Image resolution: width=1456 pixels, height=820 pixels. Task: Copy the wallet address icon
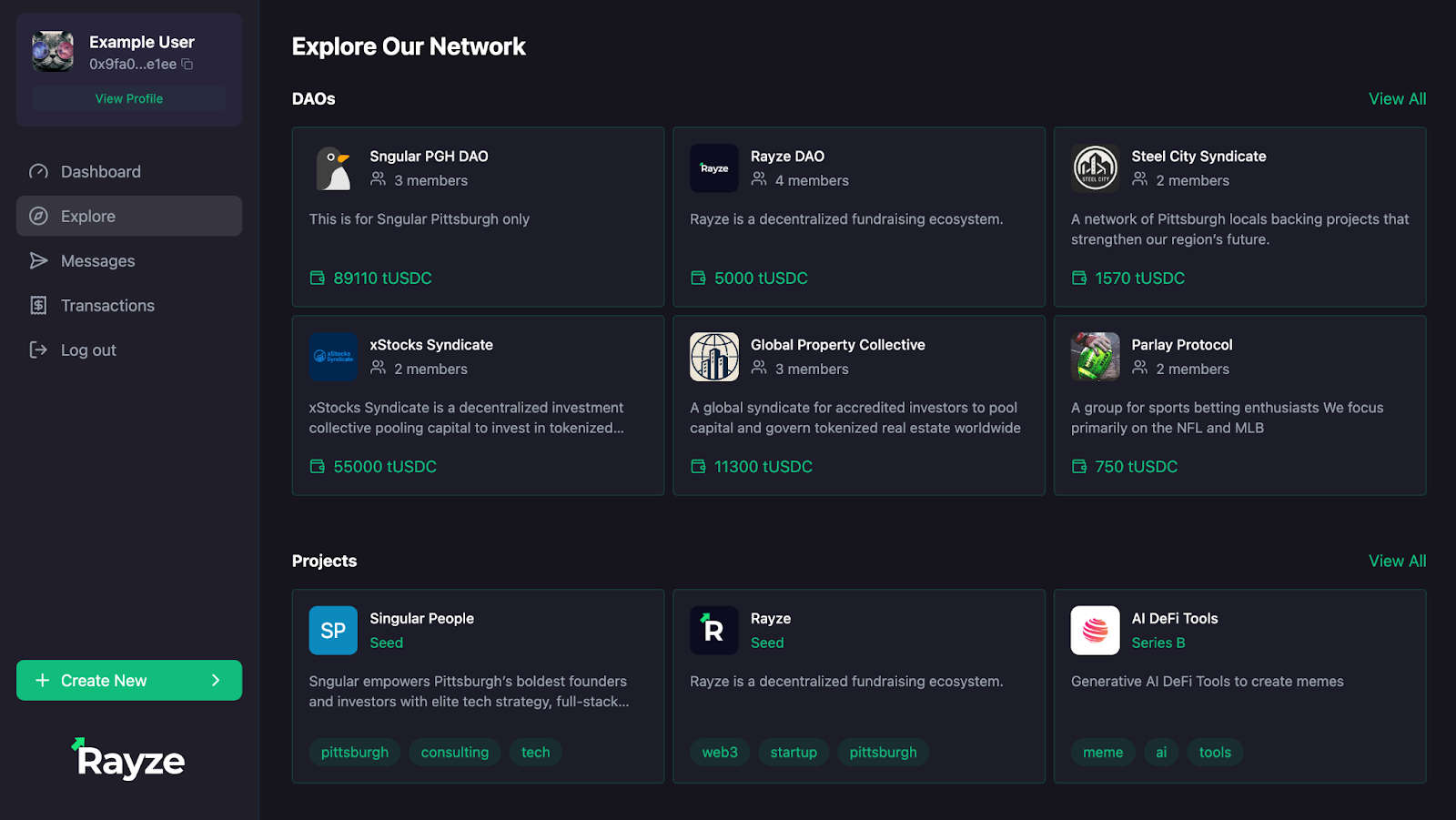tap(187, 65)
